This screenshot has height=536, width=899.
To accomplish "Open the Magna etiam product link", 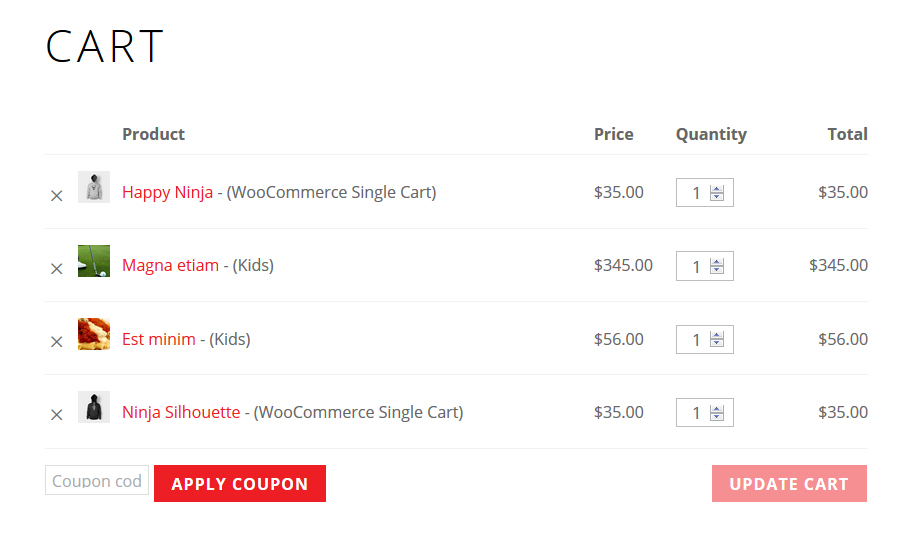I will (170, 265).
